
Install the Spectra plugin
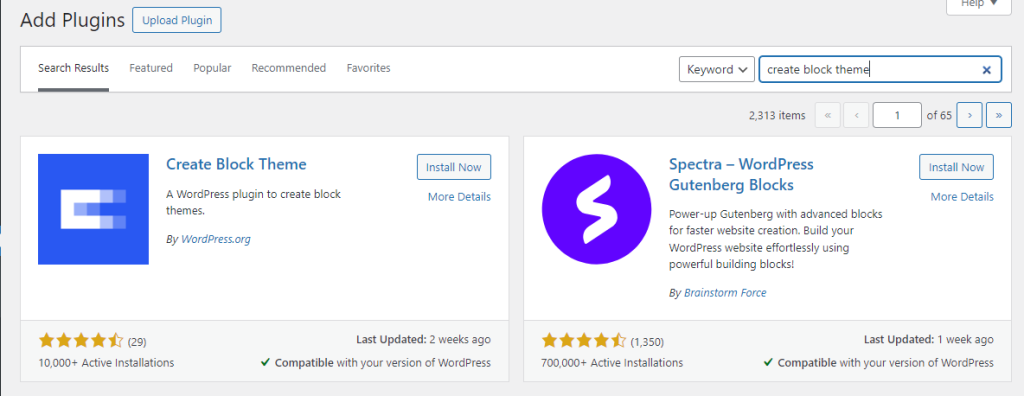[957, 167]
